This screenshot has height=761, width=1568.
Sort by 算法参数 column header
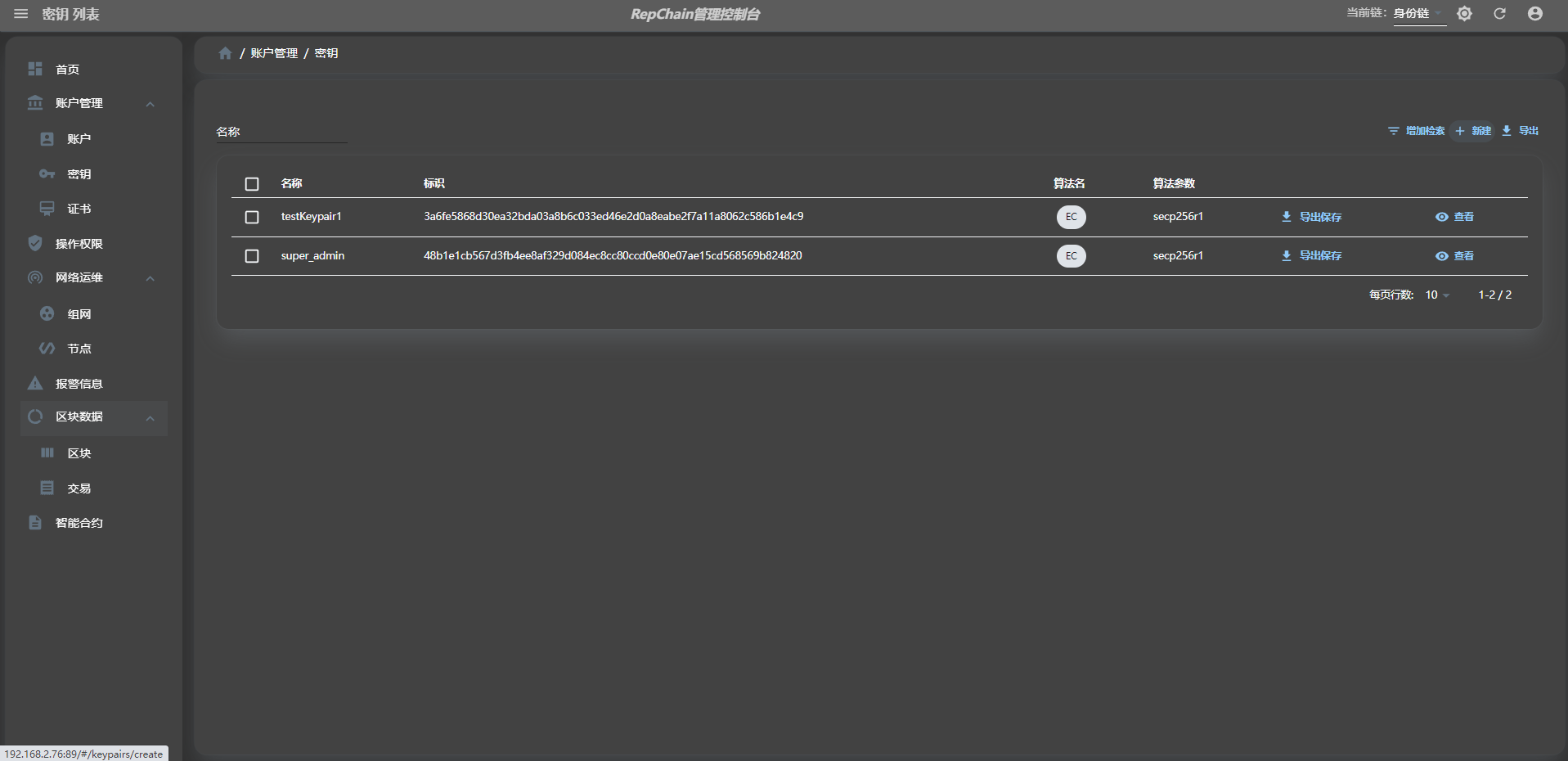tap(1174, 183)
